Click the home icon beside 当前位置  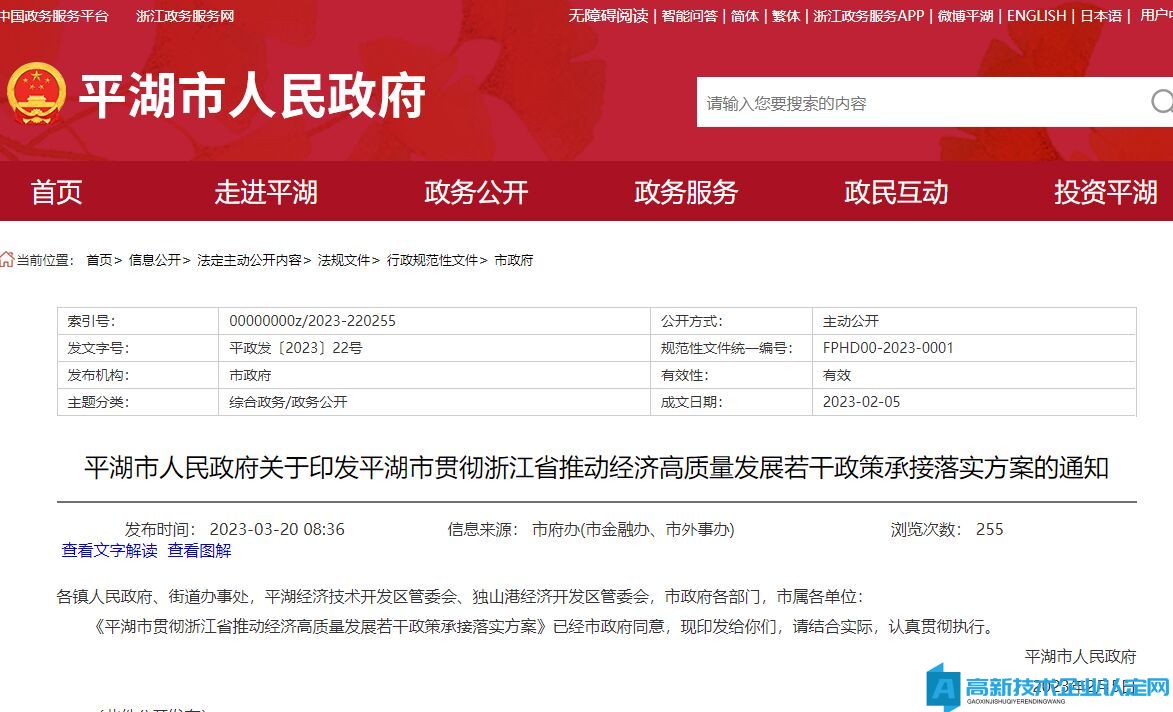coord(7,260)
